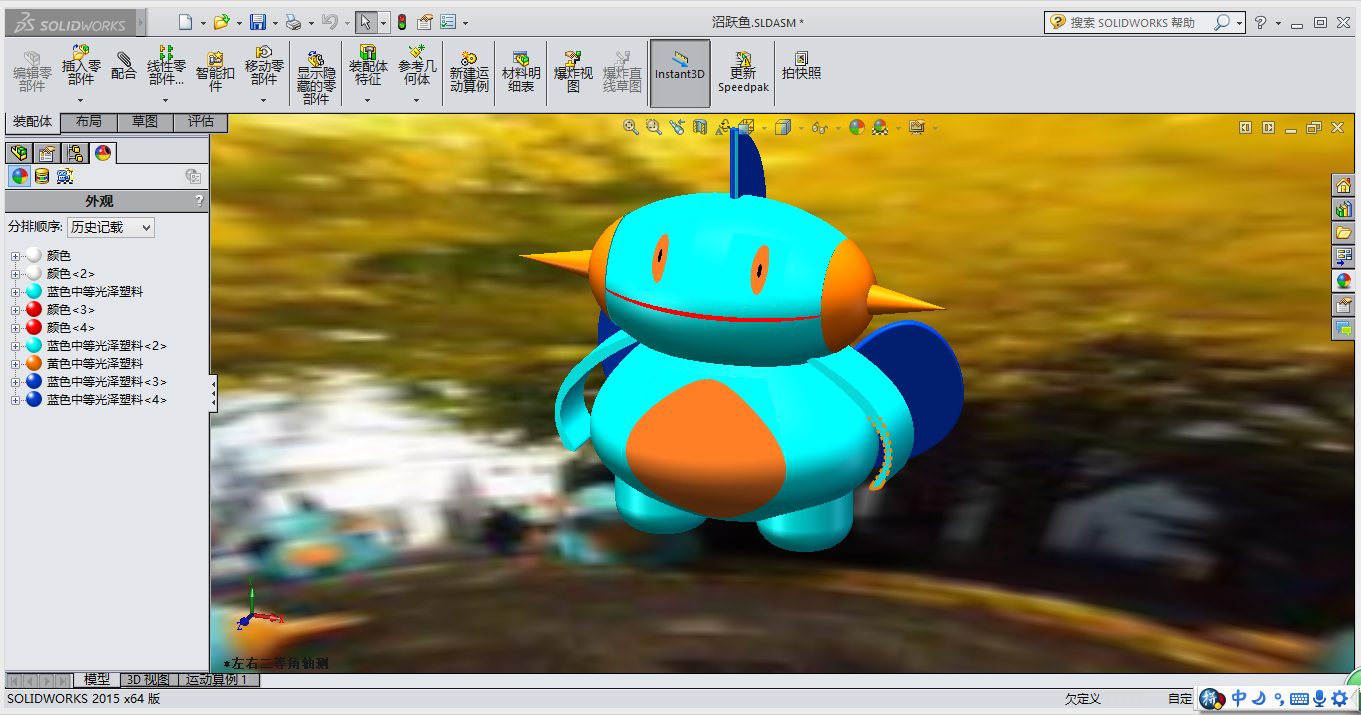The width and height of the screenshot is (1361, 715).
Task: Click Reference Geometry (参考几何体) tool
Action: coord(417,65)
